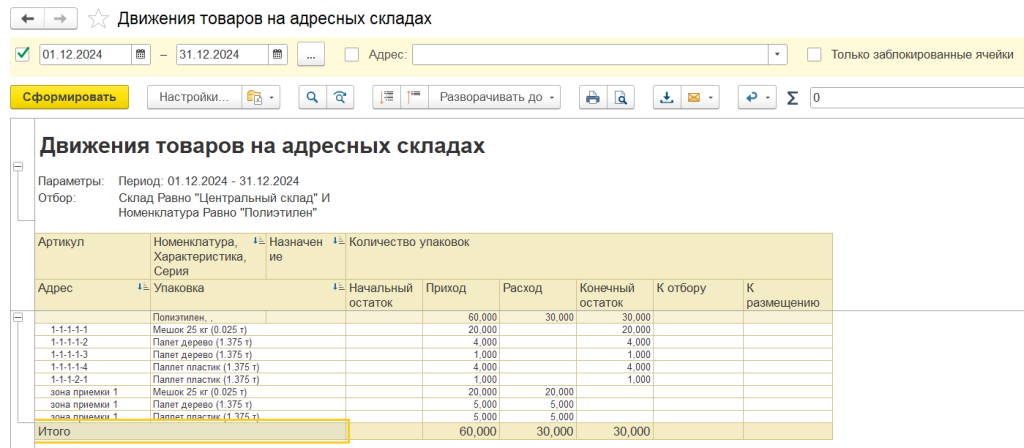Uncheck the period filter checkbox
Screen dimensions: 1024x448
click(x=23, y=55)
